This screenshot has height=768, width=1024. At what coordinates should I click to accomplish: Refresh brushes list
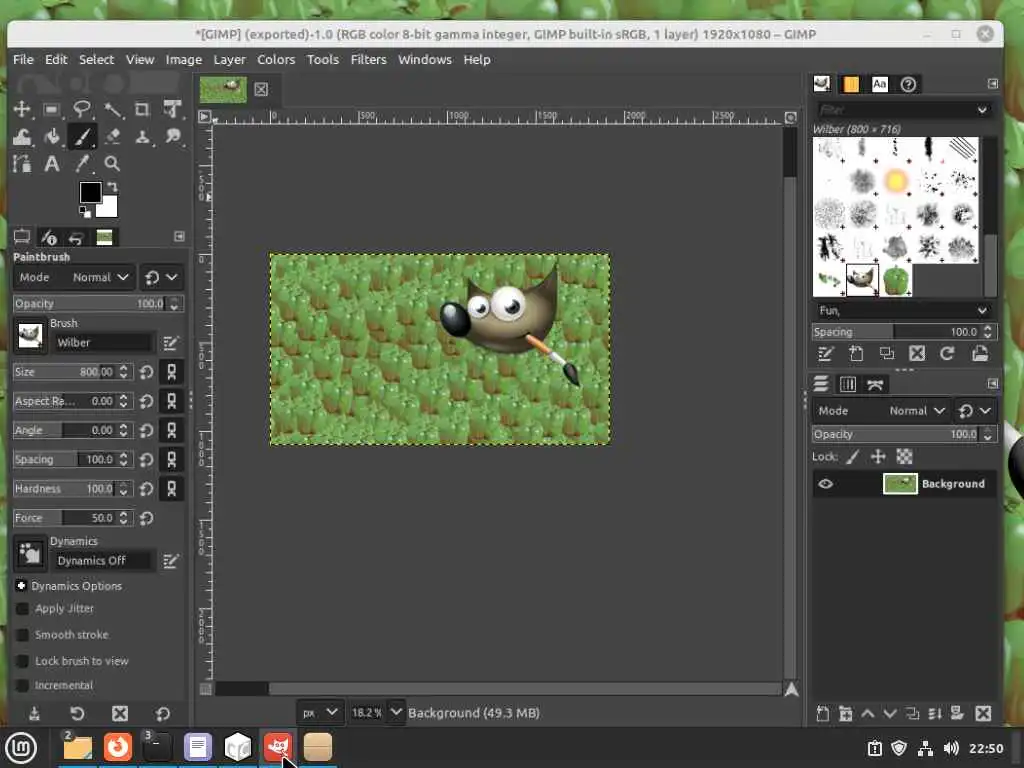(x=947, y=353)
